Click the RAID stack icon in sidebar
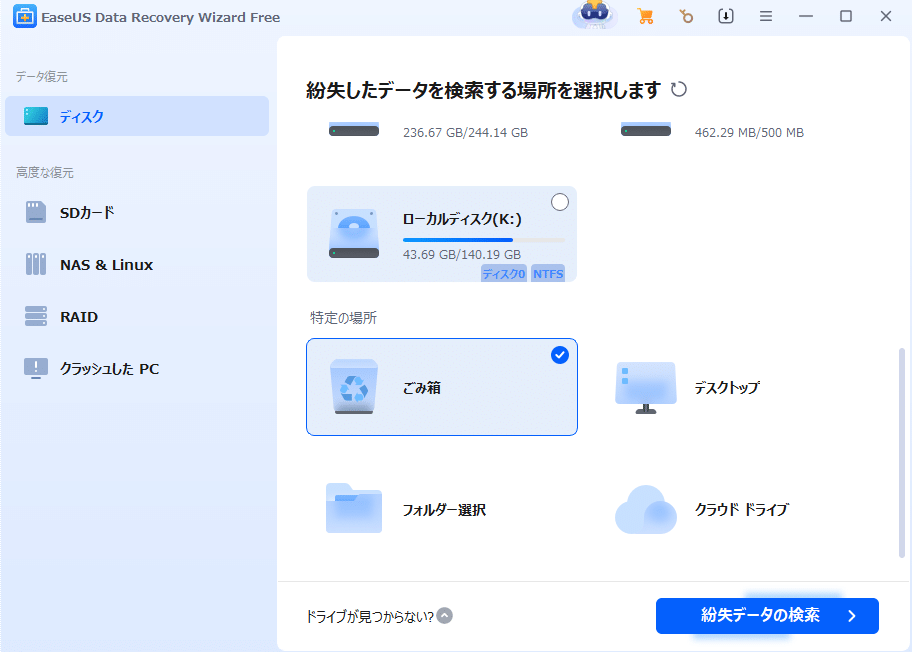This screenshot has width=912, height=652. 35,316
